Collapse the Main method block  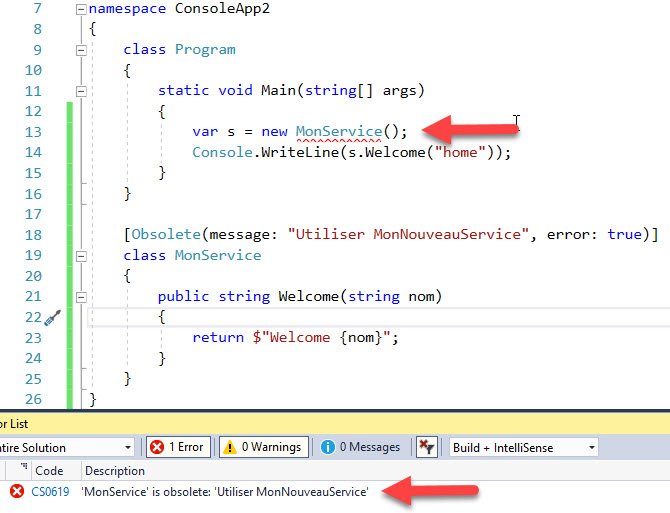point(81,91)
